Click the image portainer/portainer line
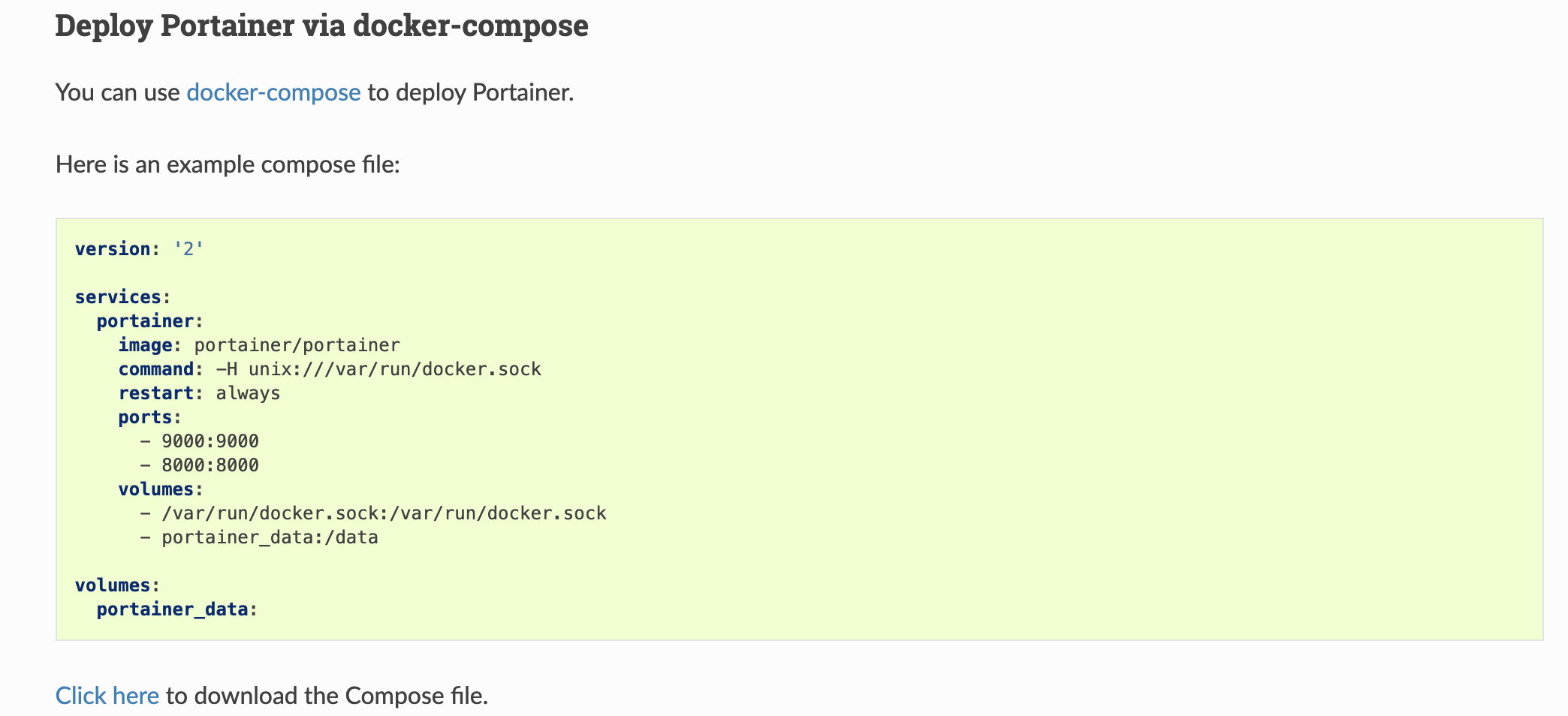 click(259, 345)
